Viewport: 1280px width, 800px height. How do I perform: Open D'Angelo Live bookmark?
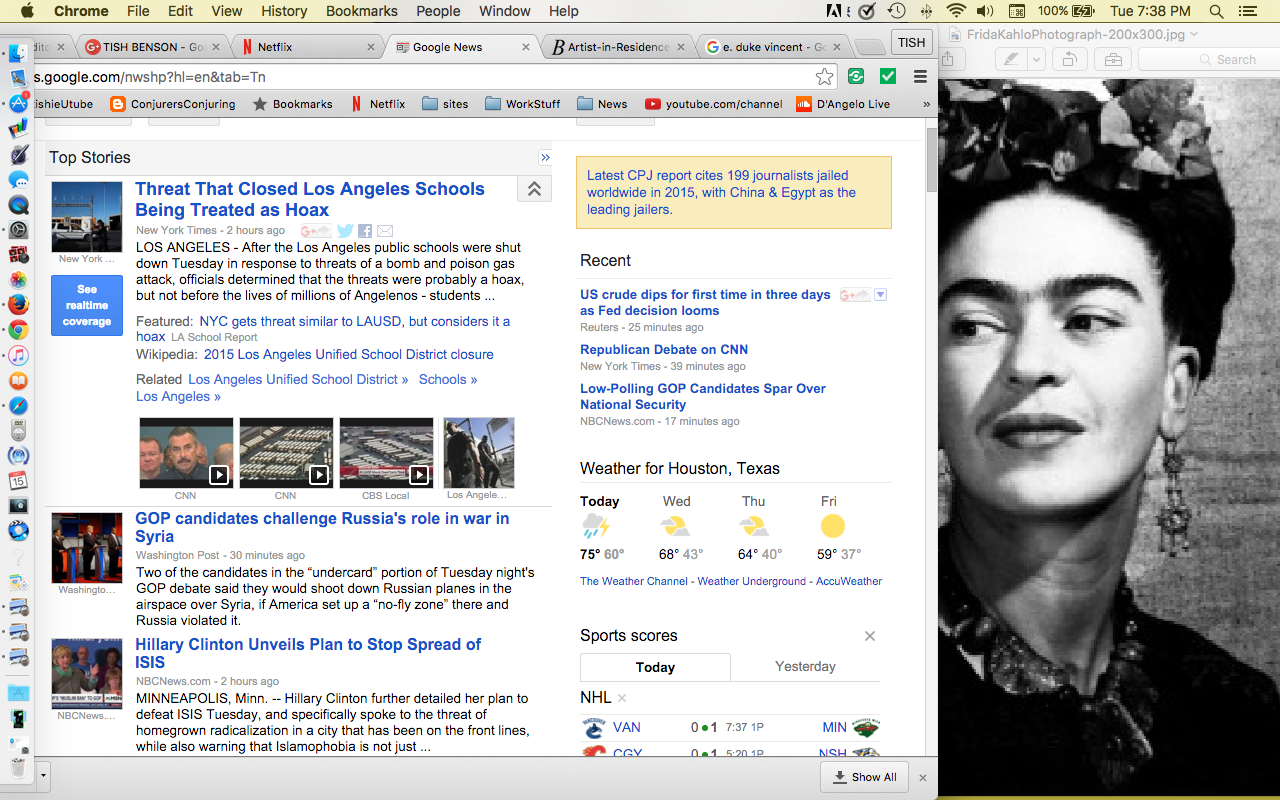tap(843, 104)
